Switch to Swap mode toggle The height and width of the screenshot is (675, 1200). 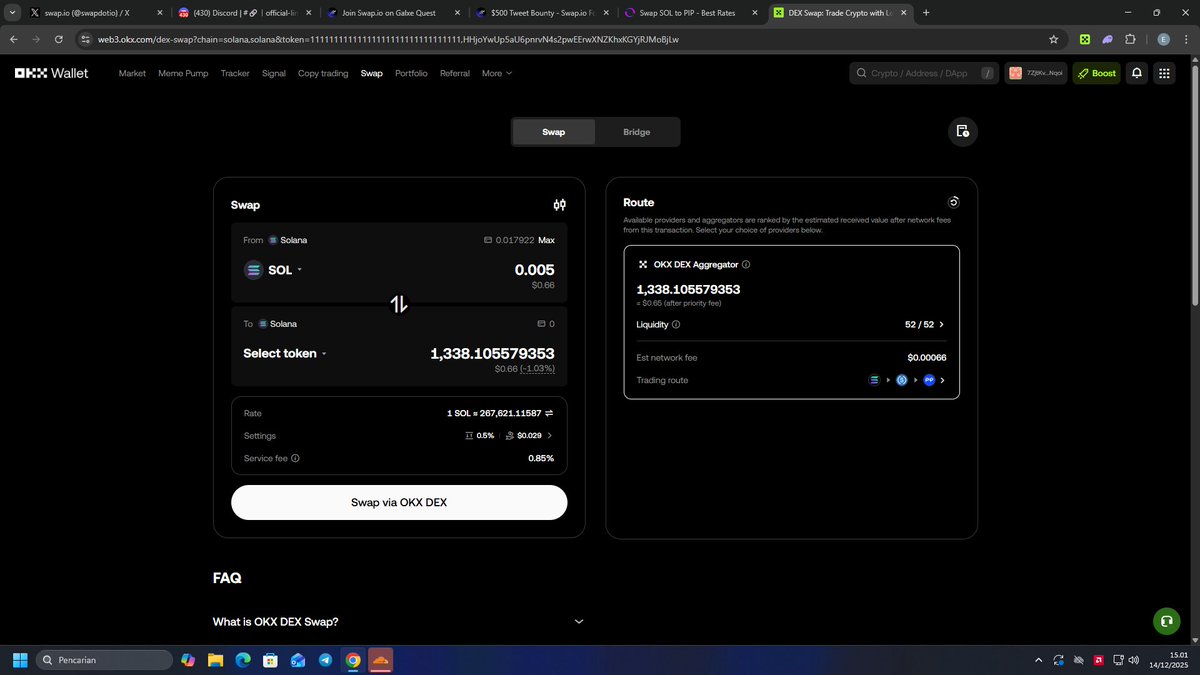click(x=553, y=132)
